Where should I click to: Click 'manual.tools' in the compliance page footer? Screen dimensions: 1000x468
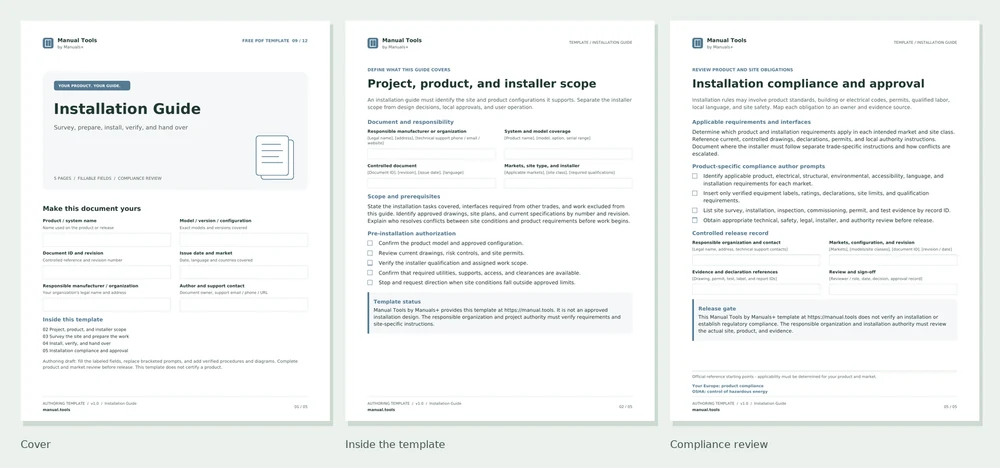[x=706, y=409]
